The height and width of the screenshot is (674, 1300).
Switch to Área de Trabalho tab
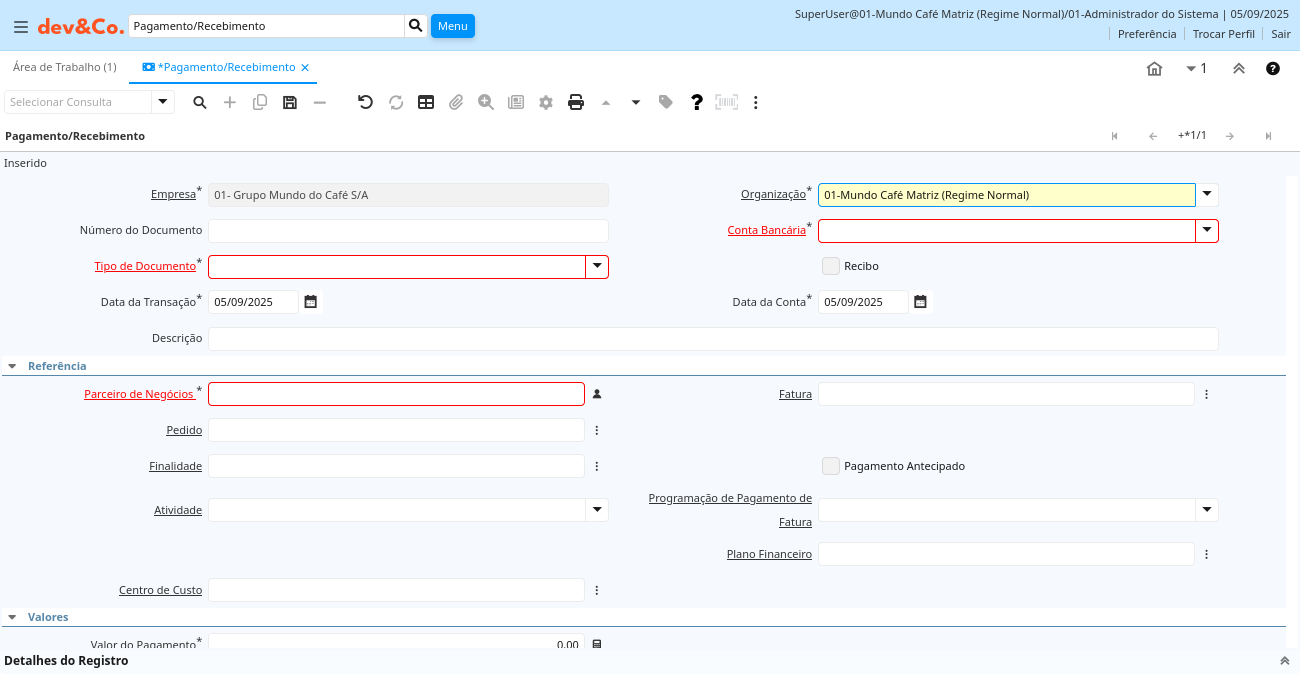(64, 67)
